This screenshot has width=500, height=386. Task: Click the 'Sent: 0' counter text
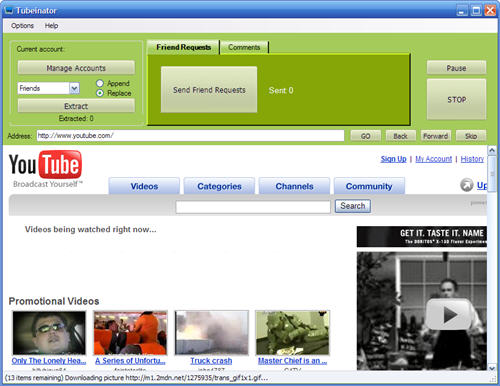click(x=281, y=90)
